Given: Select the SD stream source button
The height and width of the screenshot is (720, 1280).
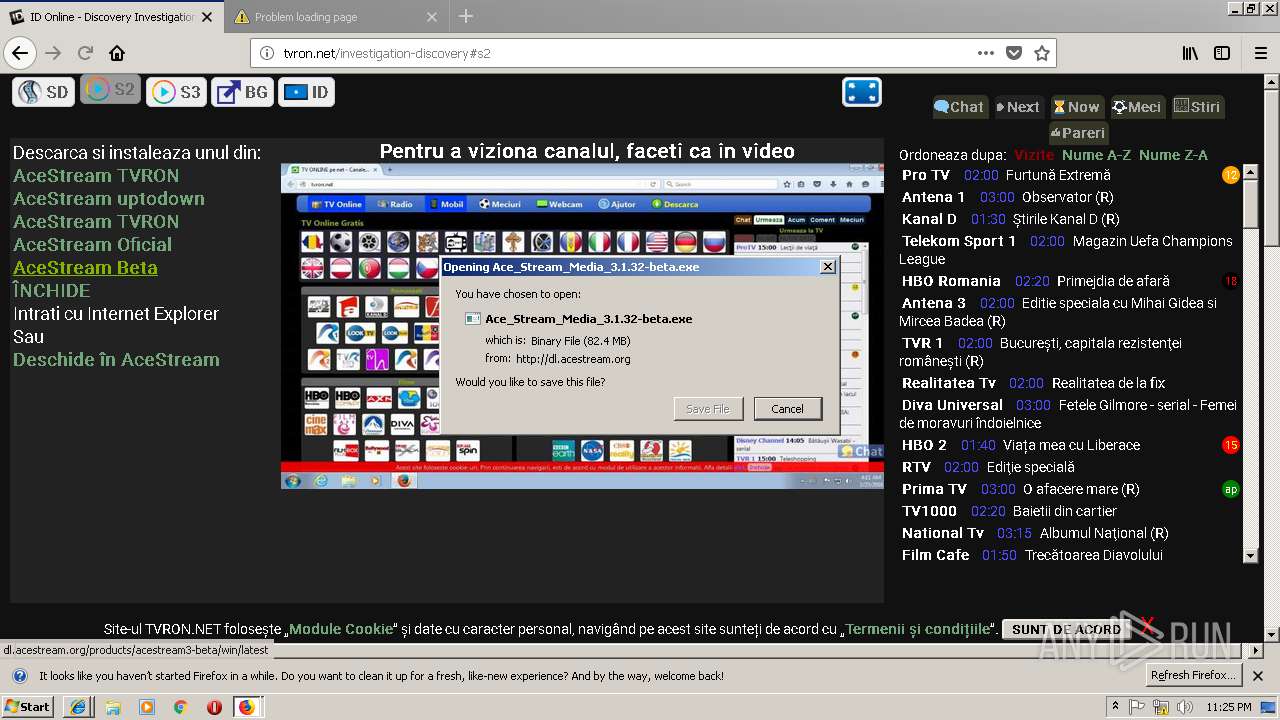Looking at the screenshot, I should coord(44,92).
